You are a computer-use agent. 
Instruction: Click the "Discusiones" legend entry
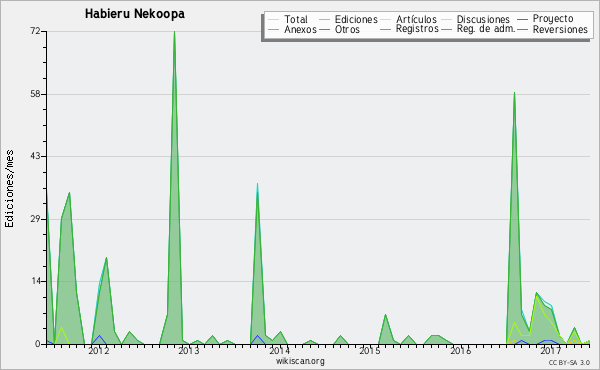[x=483, y=19]
